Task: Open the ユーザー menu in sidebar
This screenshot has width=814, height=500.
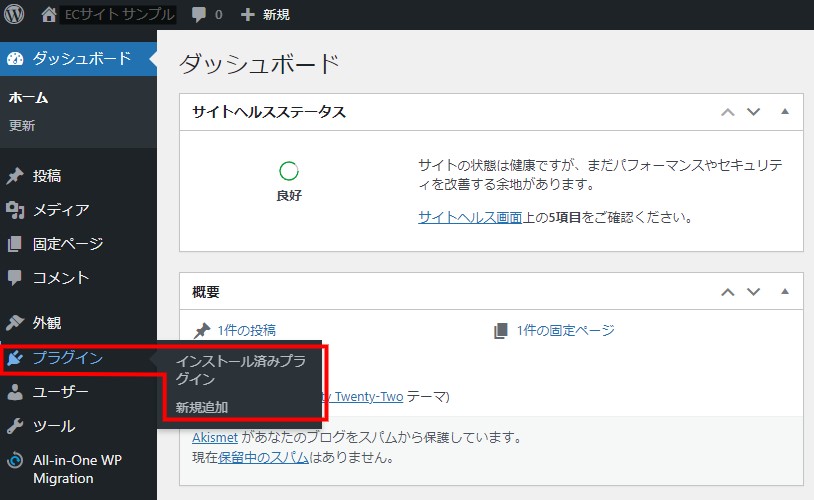Action: [60, 392]
